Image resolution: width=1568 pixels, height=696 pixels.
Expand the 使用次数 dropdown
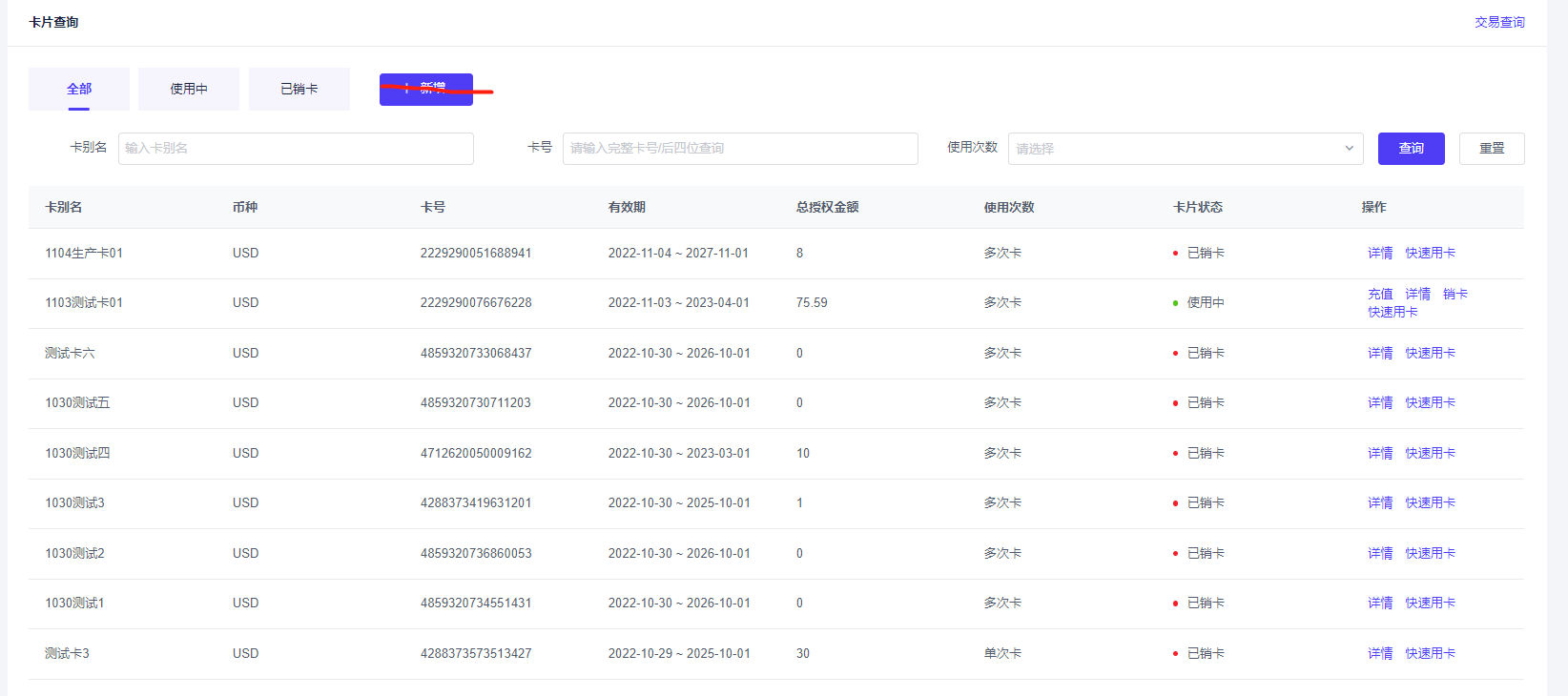[x=1185, y=149]
